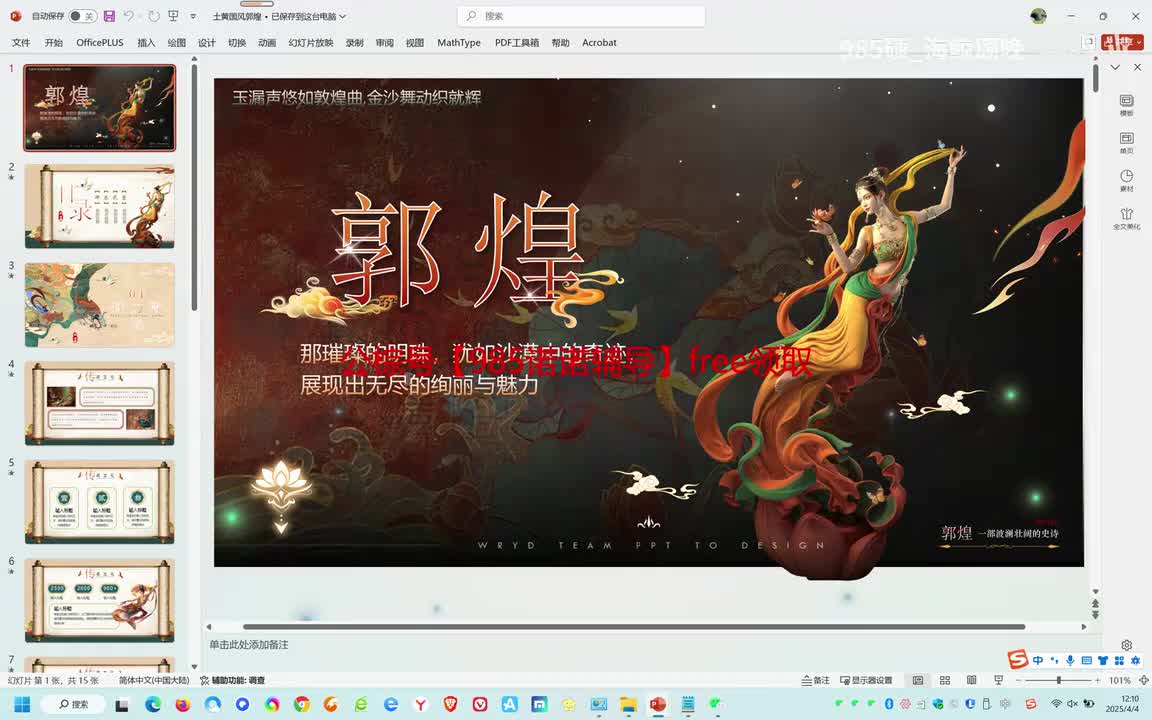Image resolution: width=1152 pixels, height=720 pixels.
Task: Toggle the 备注 (Notes) pane button
Action: pyautogui.click(x=816, y=680)
